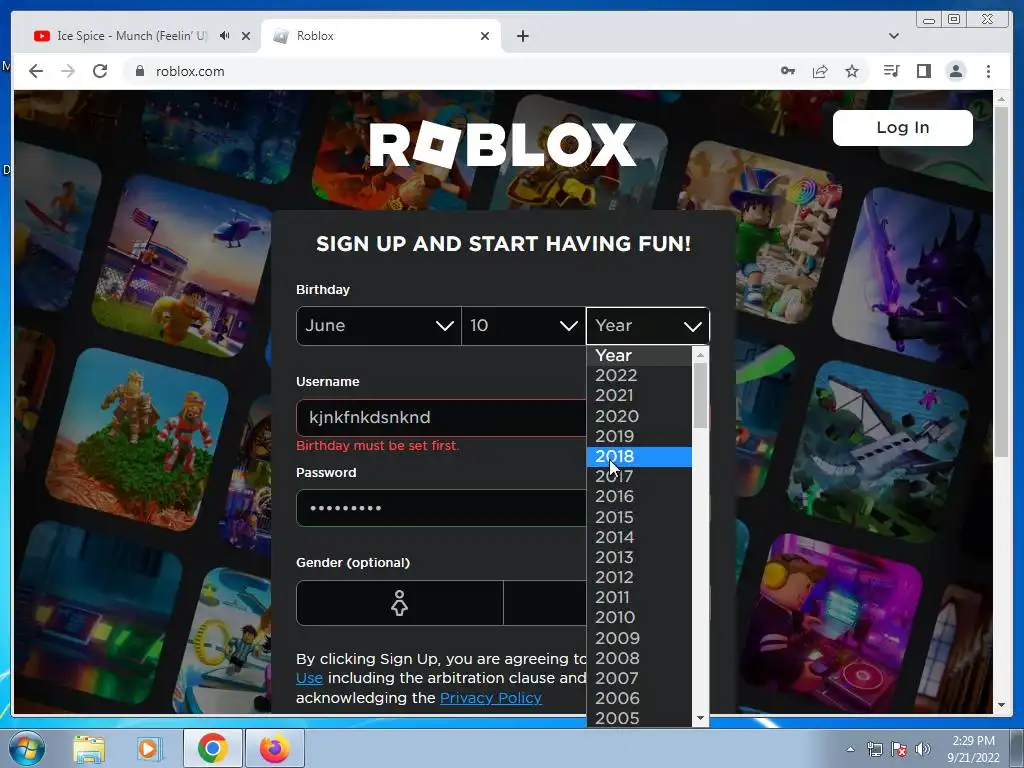The height and width of the screenshot is (768, 1024).
Task: Select 2008 from the year list
Action: pos(639,658)
